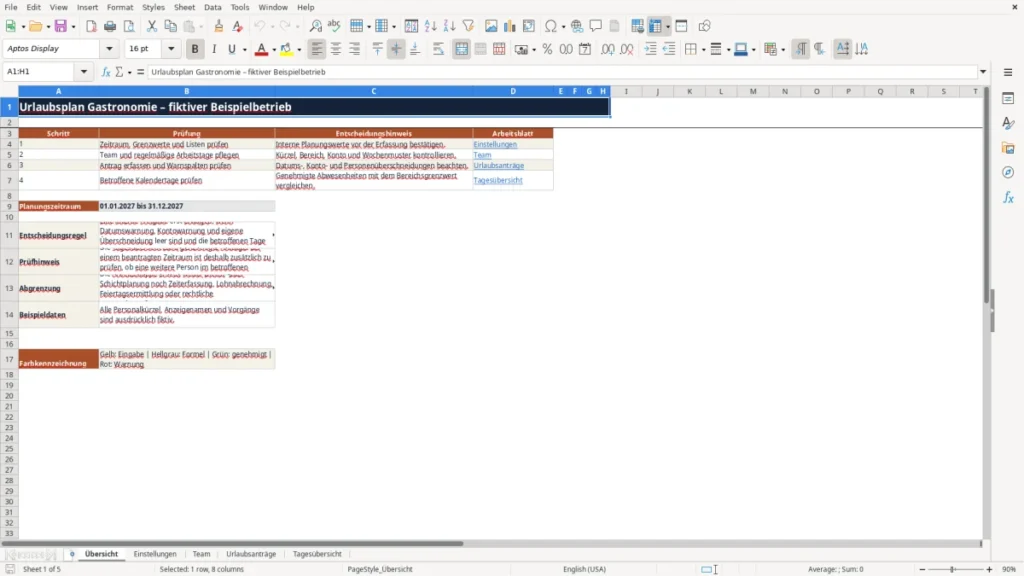
Task: Click the Function Wizard icon
Action: point(106,72)
